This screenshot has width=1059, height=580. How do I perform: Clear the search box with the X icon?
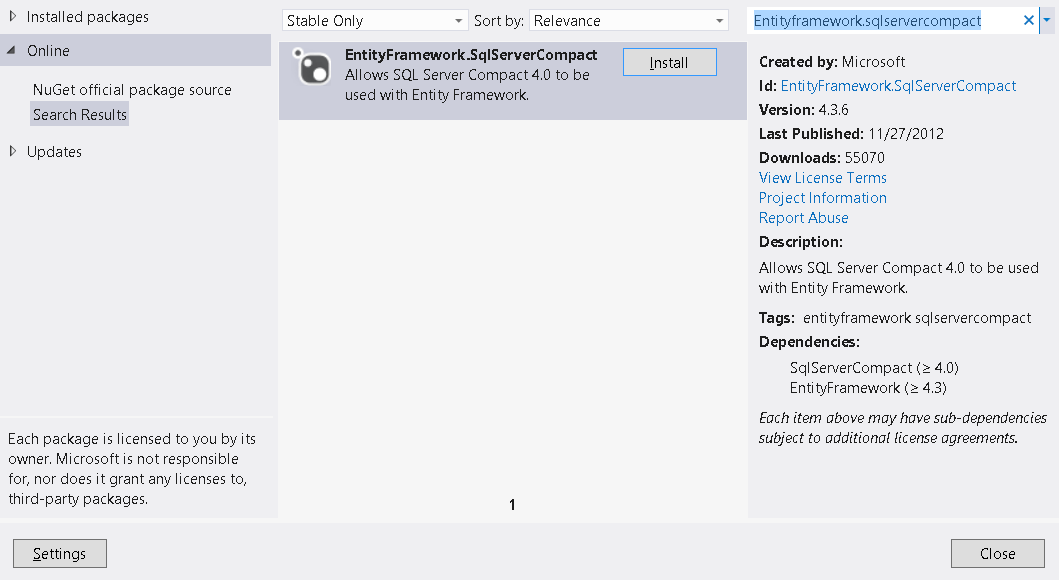1029,20
